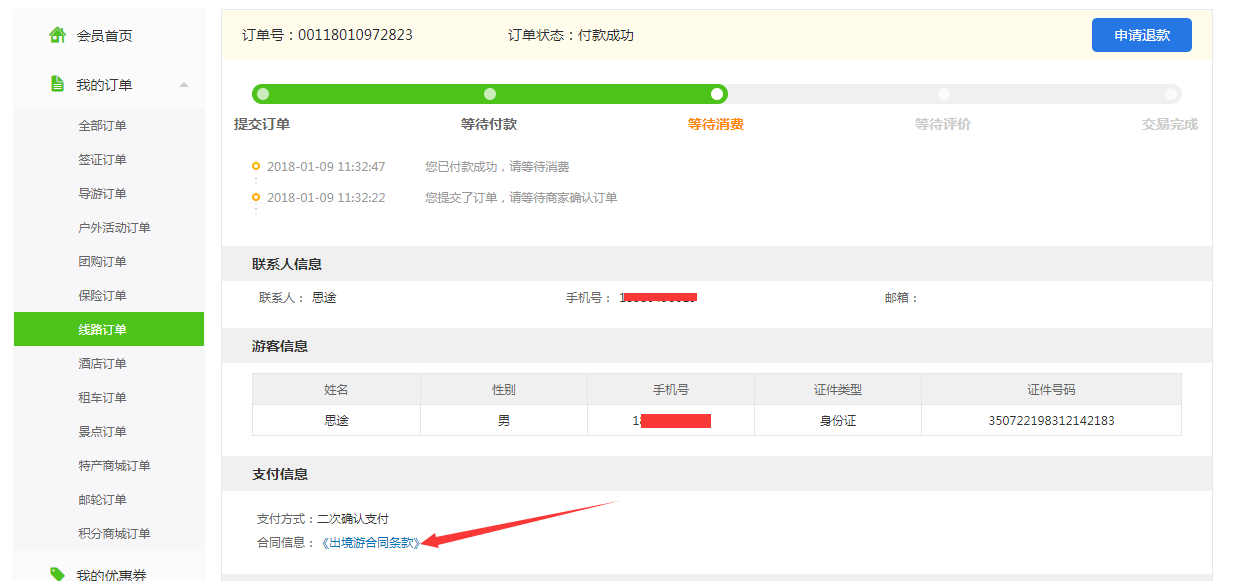Viewport: 1258px width, 581px height.
Task: Click the tag icon beside 我的优惠券
Action: point(58,573)
